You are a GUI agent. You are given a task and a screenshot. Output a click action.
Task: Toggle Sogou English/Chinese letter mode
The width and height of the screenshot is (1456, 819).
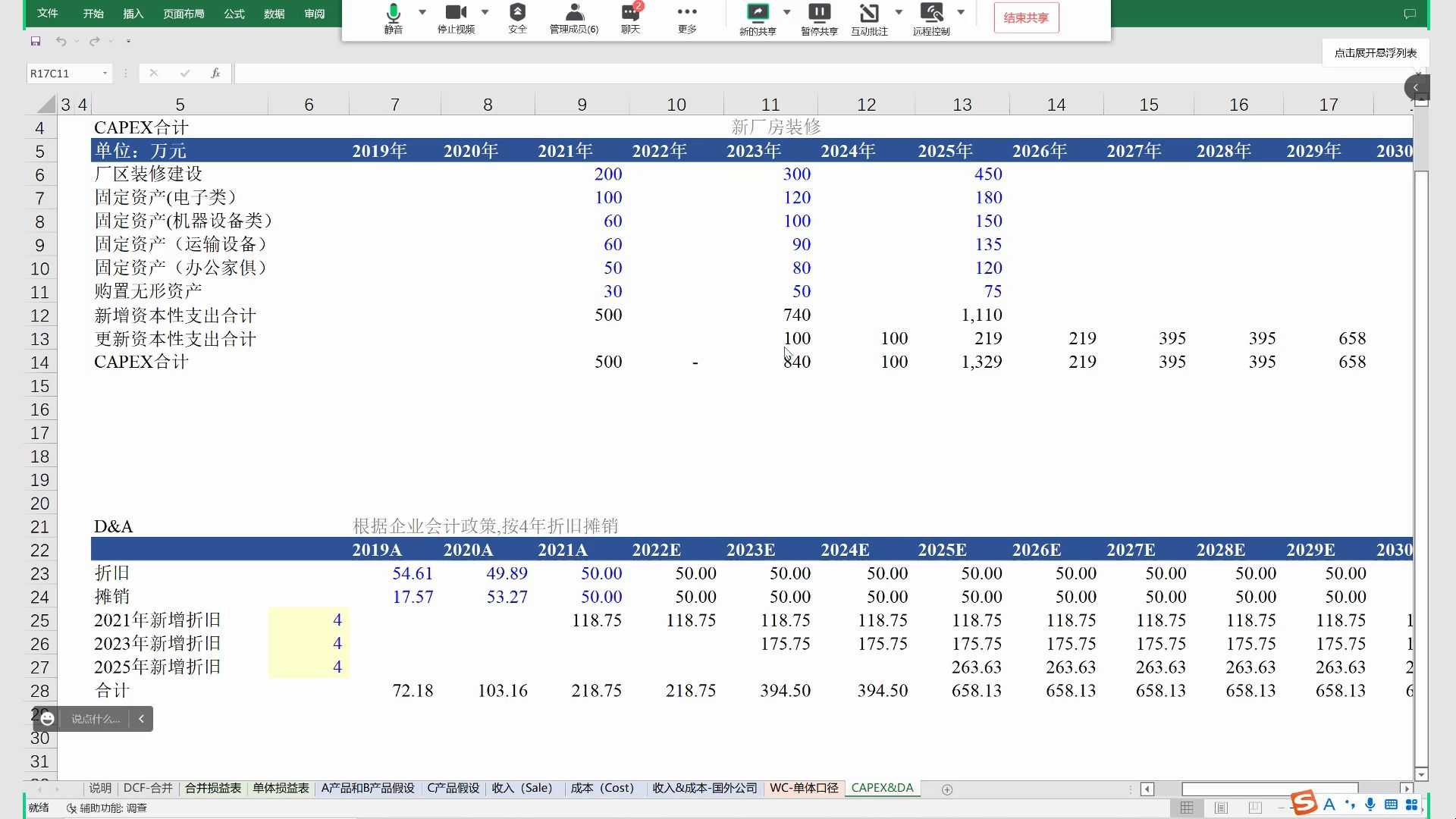pos(1329,804)
